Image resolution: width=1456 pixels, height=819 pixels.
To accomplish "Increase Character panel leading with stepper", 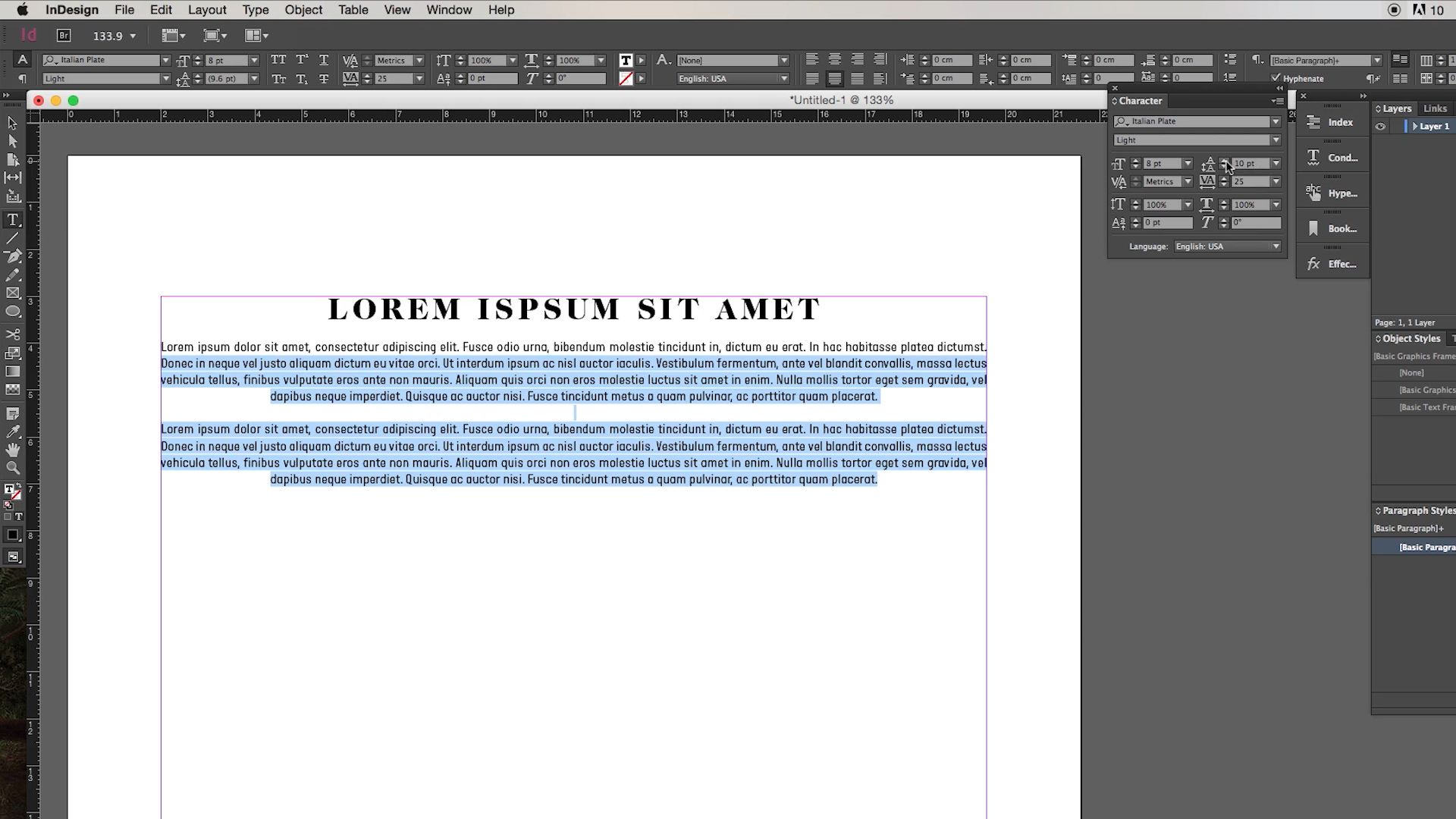I will click(x=1224, y=160).
